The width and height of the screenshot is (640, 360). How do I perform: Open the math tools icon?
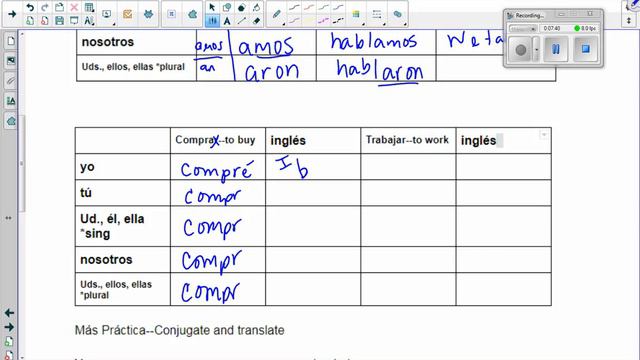[x=171, y=14]
